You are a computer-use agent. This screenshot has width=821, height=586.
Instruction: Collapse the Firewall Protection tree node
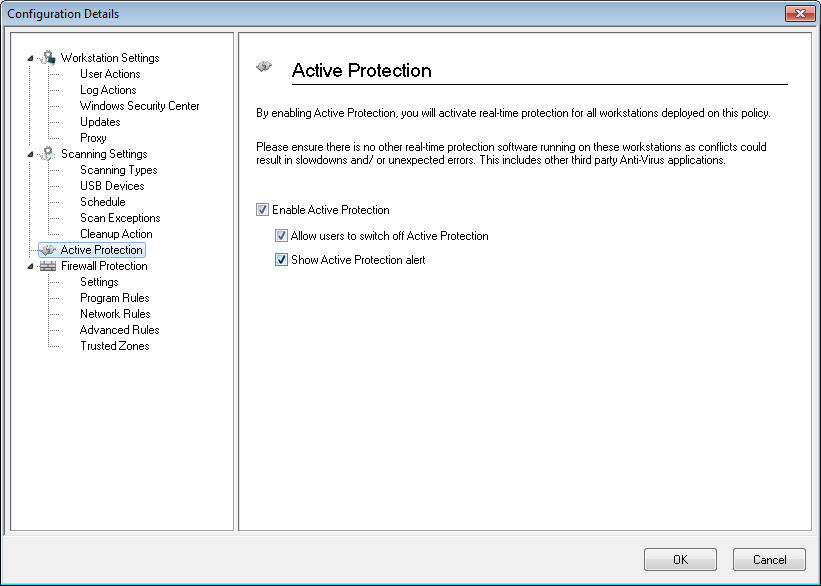click(x=30, y=266)
